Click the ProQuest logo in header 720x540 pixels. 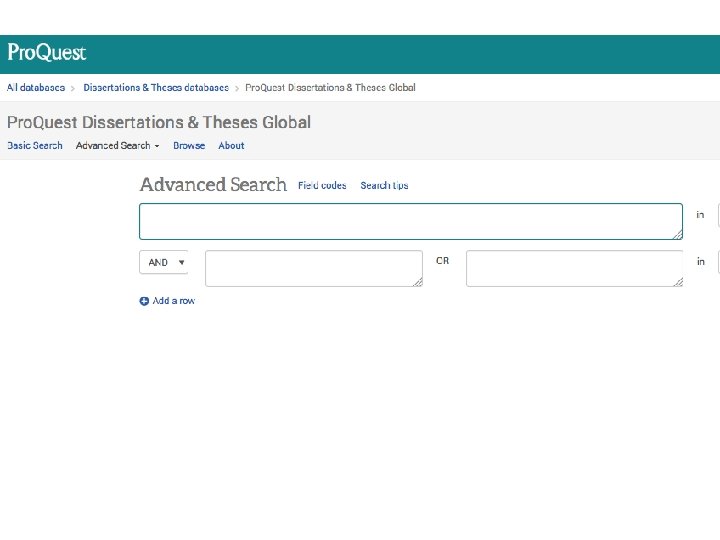point(46,52)
